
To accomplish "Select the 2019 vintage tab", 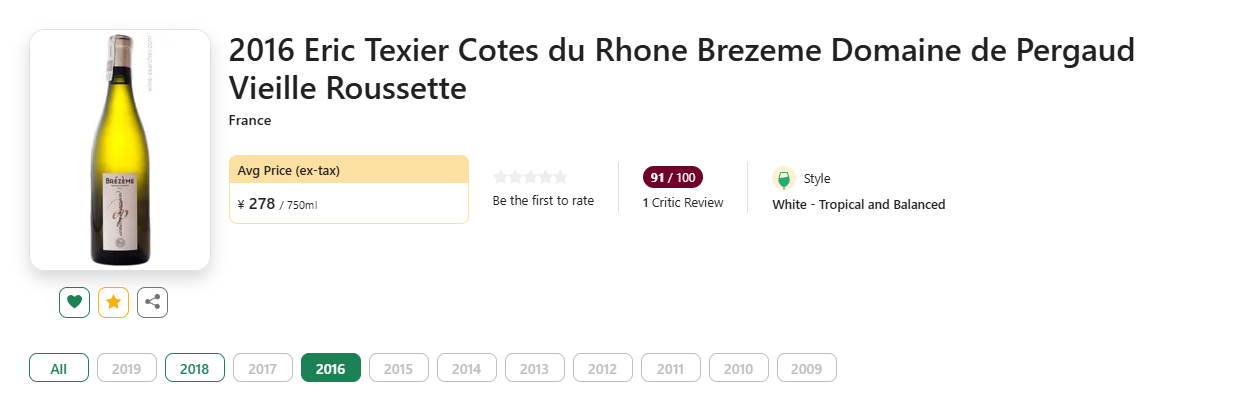I will pos(127,368).
